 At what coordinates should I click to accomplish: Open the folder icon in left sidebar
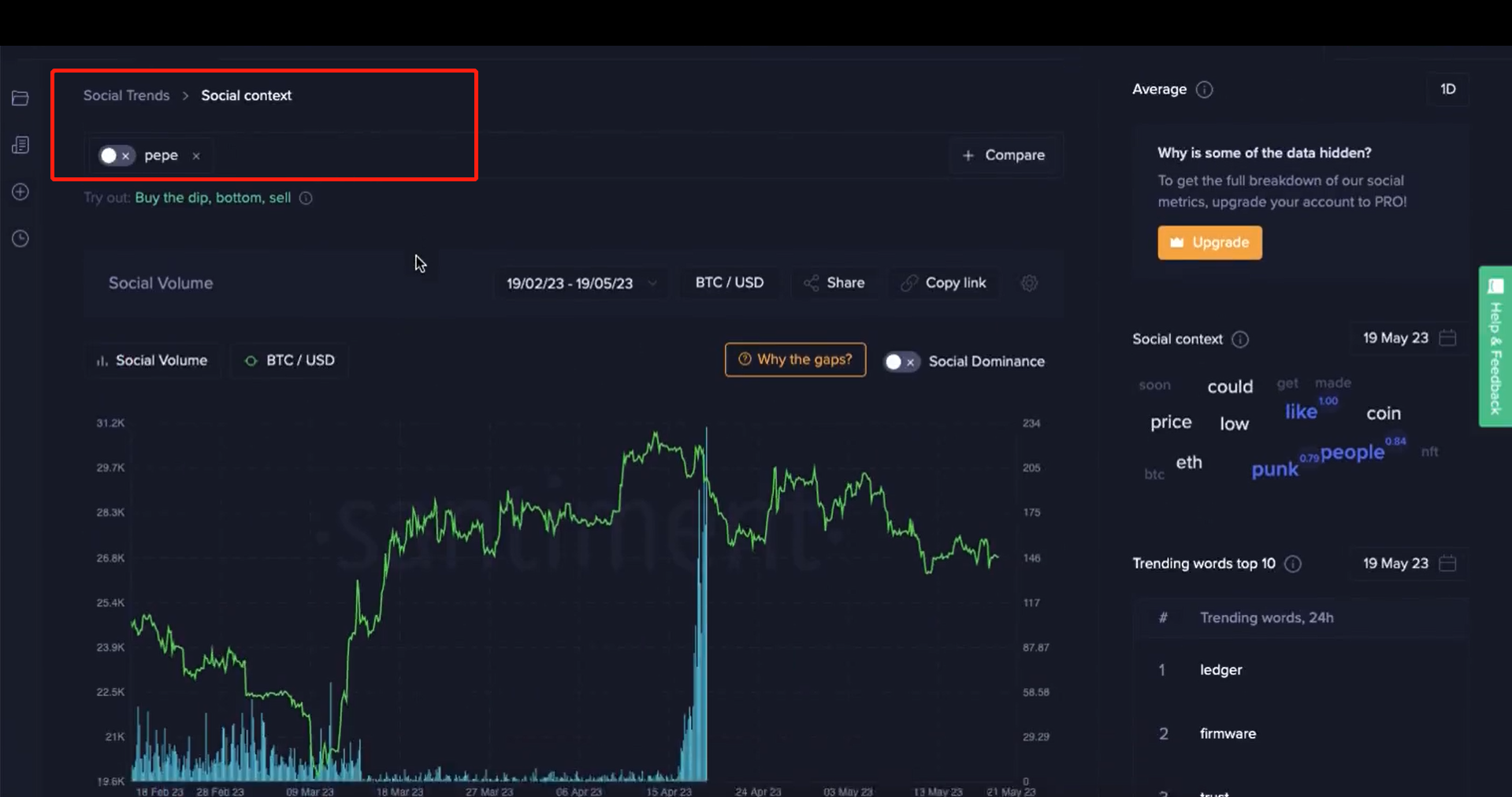click(20, 99)
